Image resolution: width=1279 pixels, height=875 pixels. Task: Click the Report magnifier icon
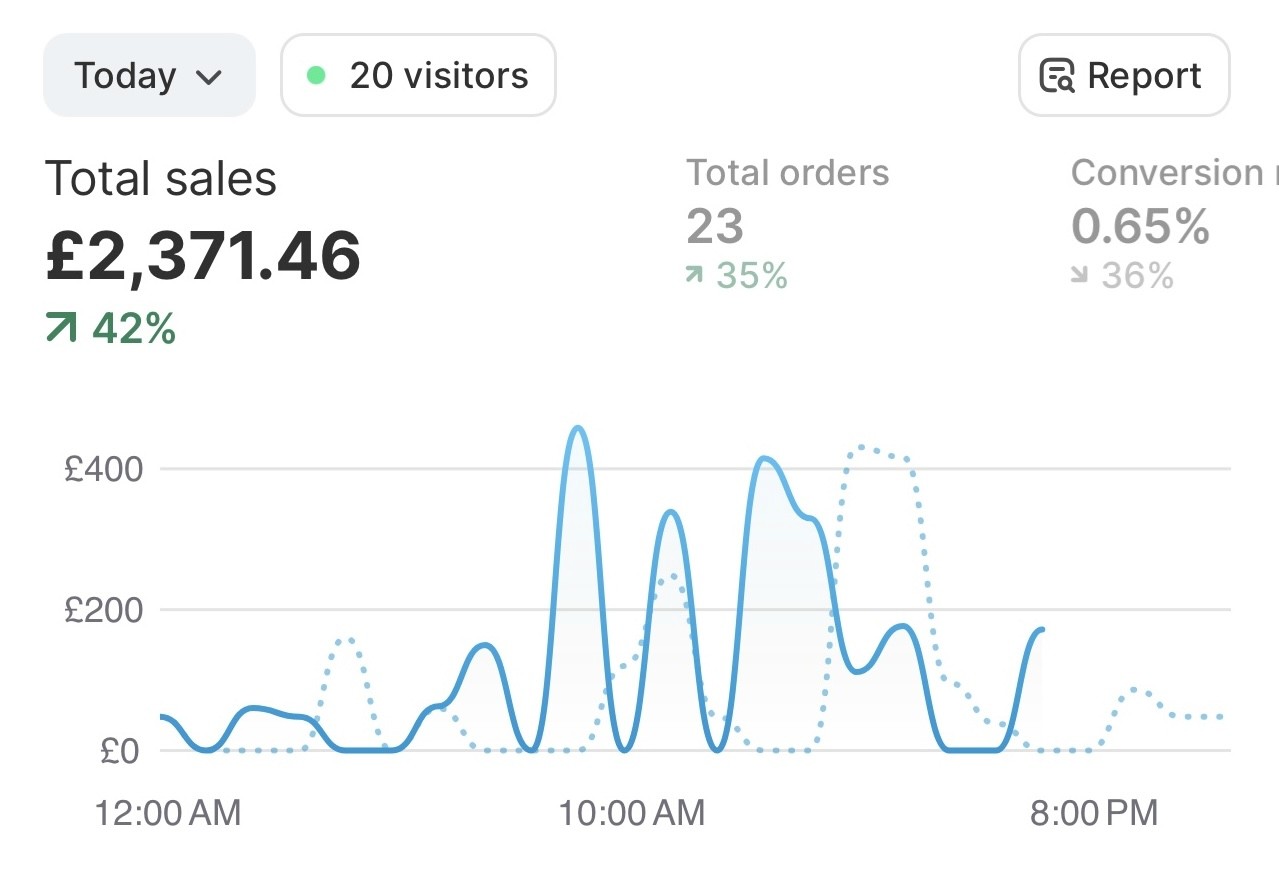1057,77
